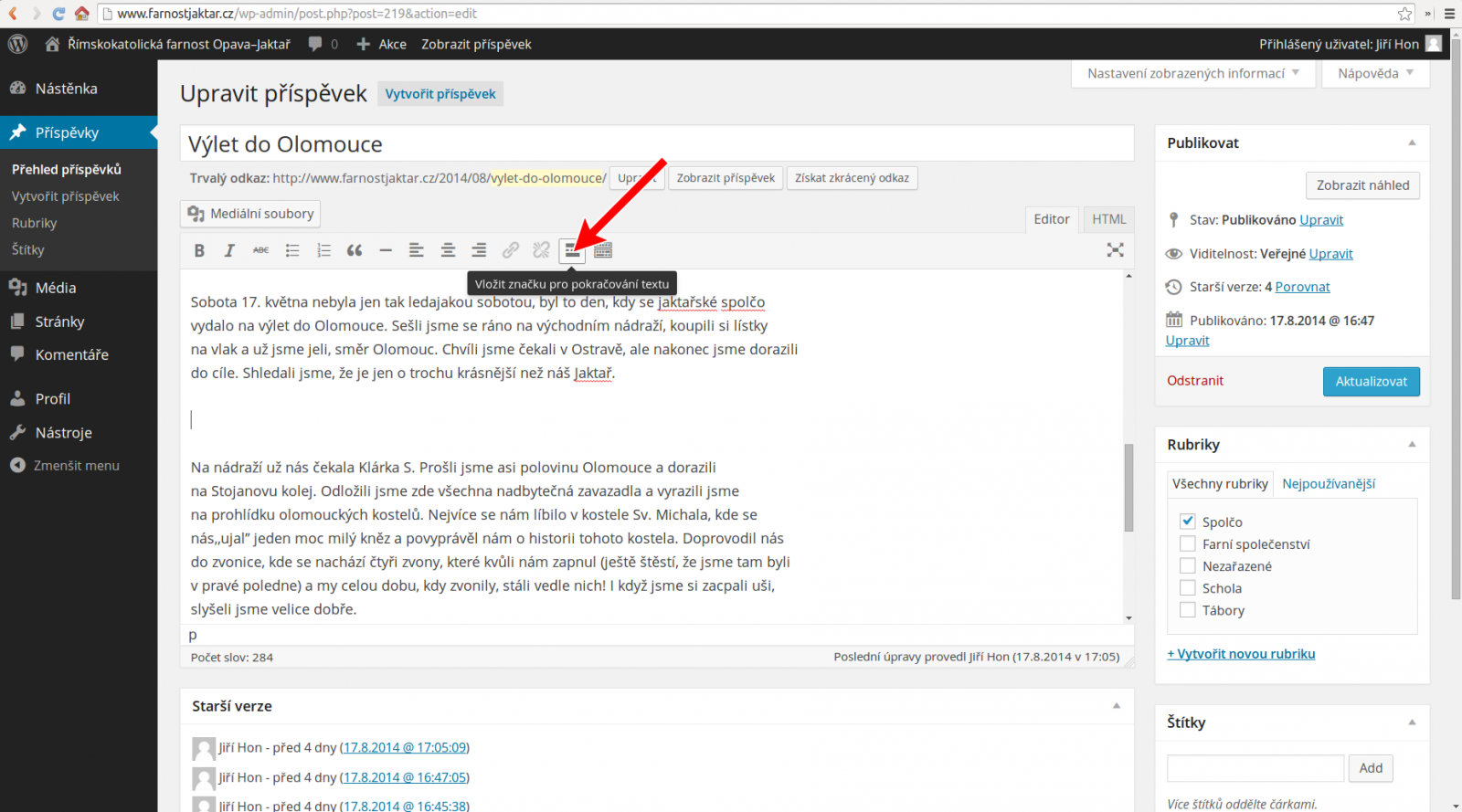
Task: Enter distraction-free fullscreen writing mode
Action: (x=1115, y=250)
